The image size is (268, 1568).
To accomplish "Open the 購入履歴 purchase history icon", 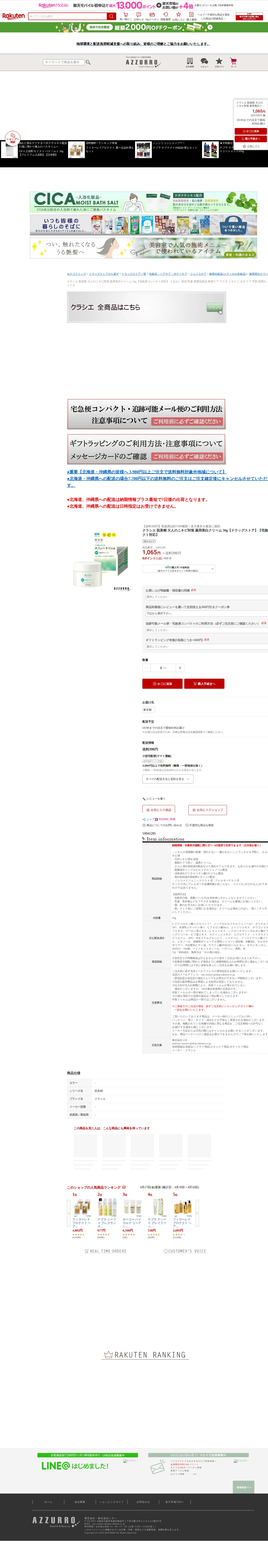I will click(x=191, y=17).
